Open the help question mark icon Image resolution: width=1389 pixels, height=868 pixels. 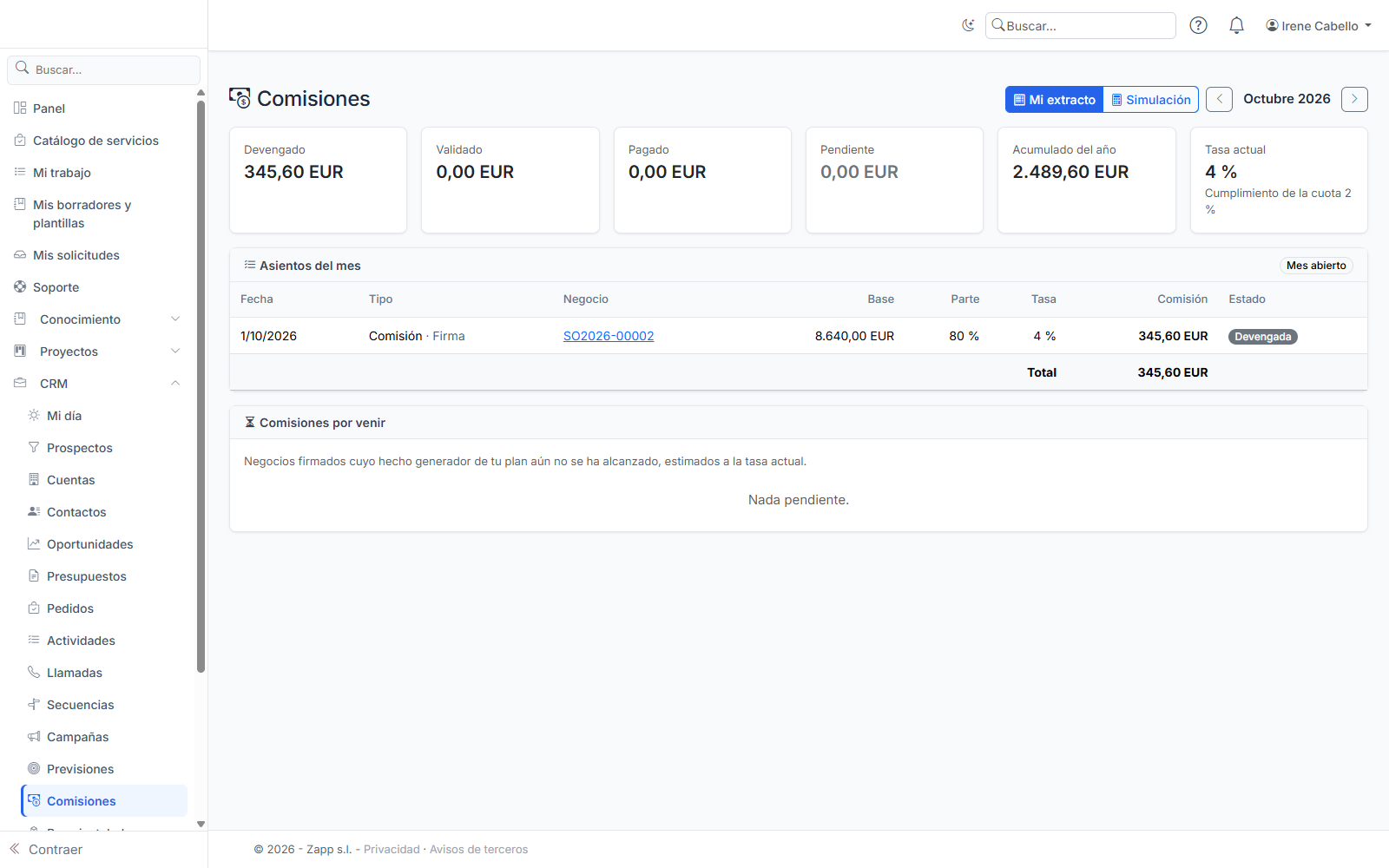[1198, 25]
